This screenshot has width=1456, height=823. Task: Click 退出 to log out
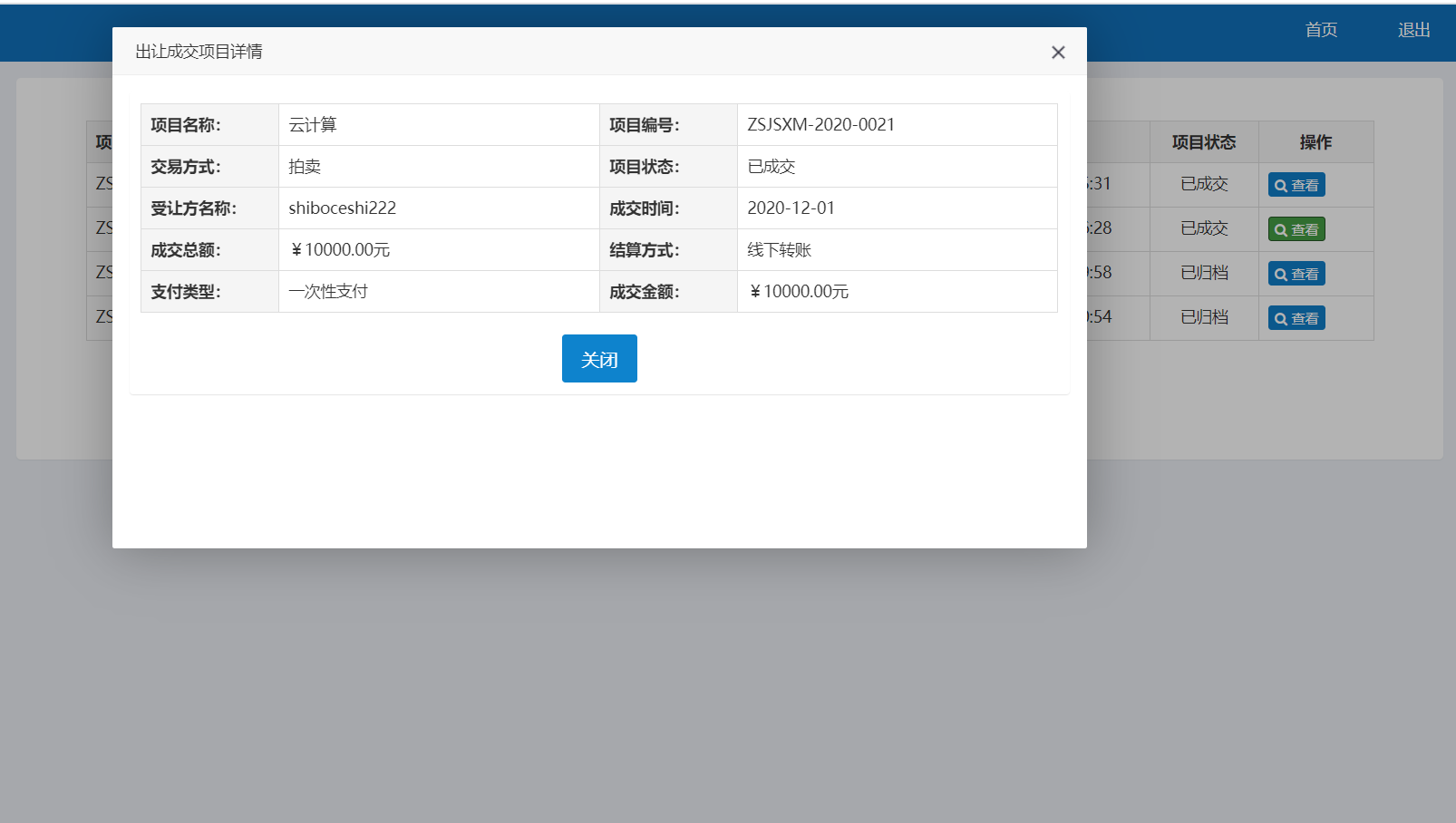click(1413, 30)
